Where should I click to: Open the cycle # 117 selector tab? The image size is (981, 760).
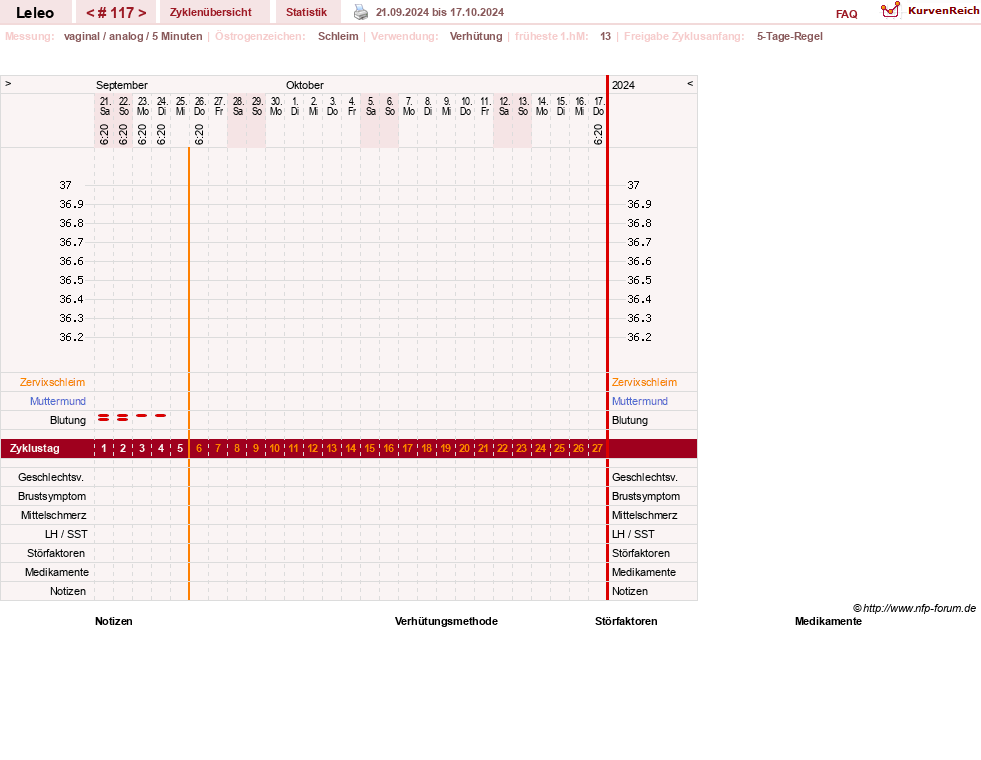click(x=116, y=13)
